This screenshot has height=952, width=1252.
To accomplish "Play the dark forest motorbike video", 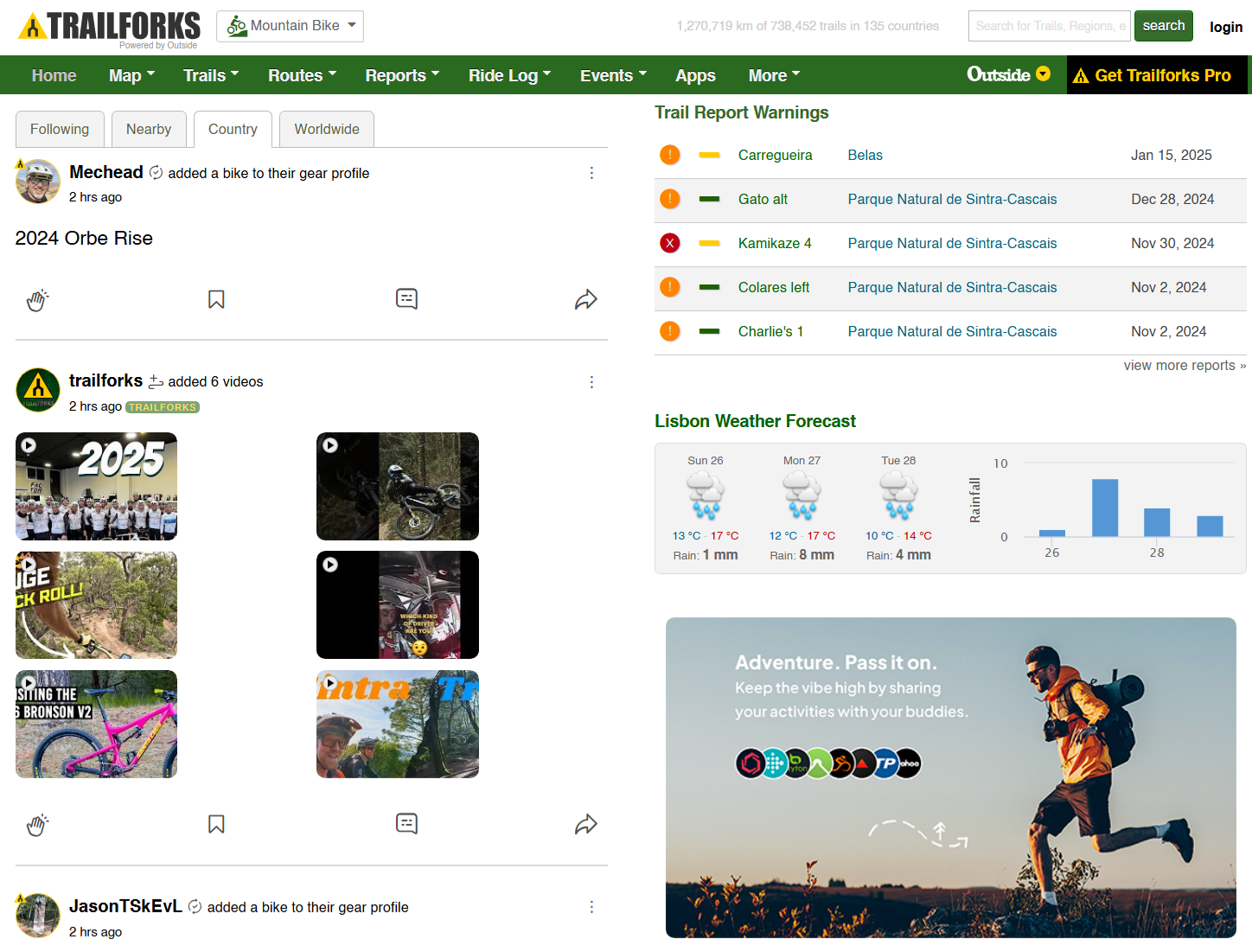I will pos(398,486).
